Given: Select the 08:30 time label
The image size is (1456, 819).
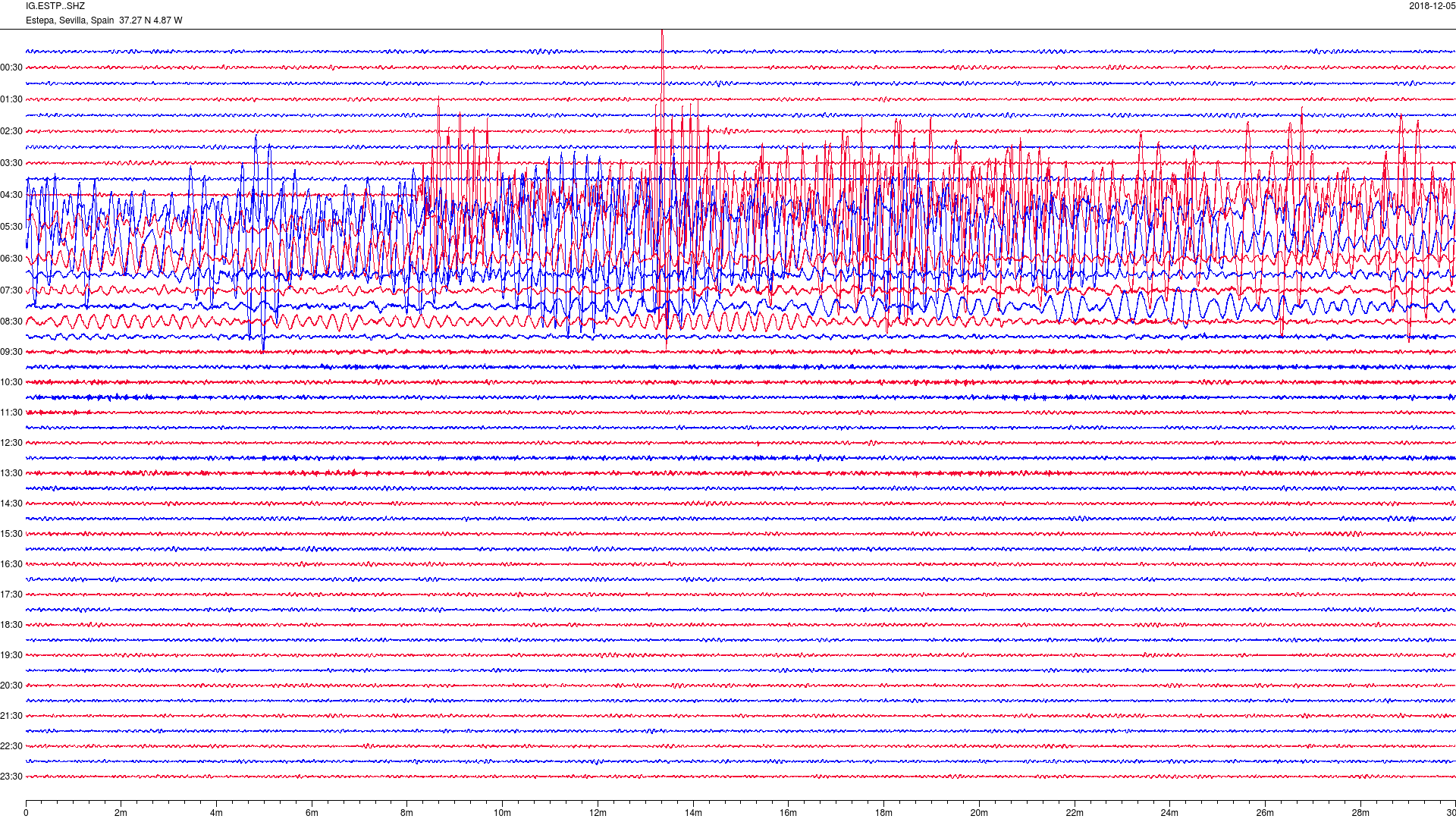Looking at the screenshot, I should click(11, 322).
